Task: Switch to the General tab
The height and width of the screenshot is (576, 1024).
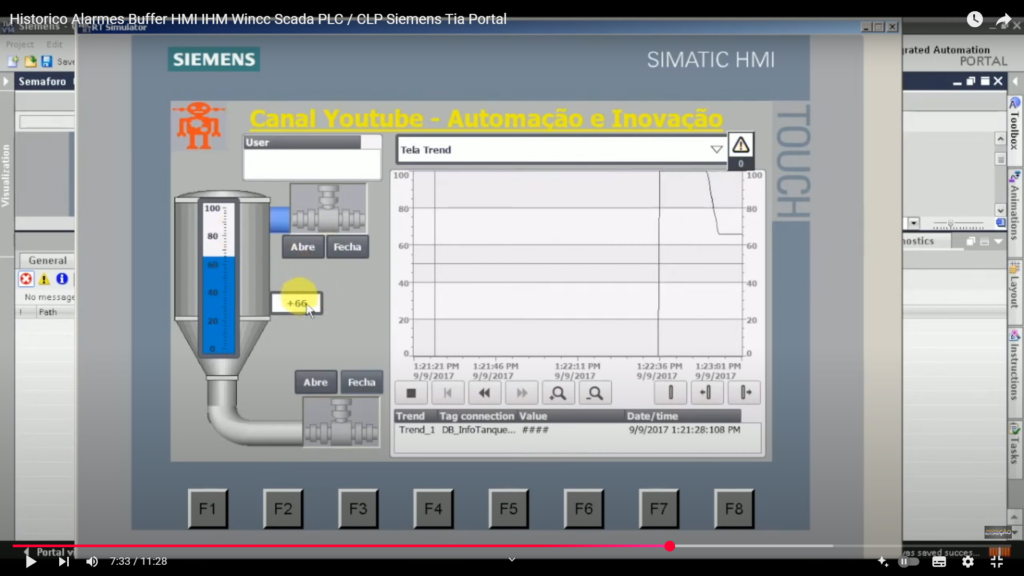Action: 47,261
